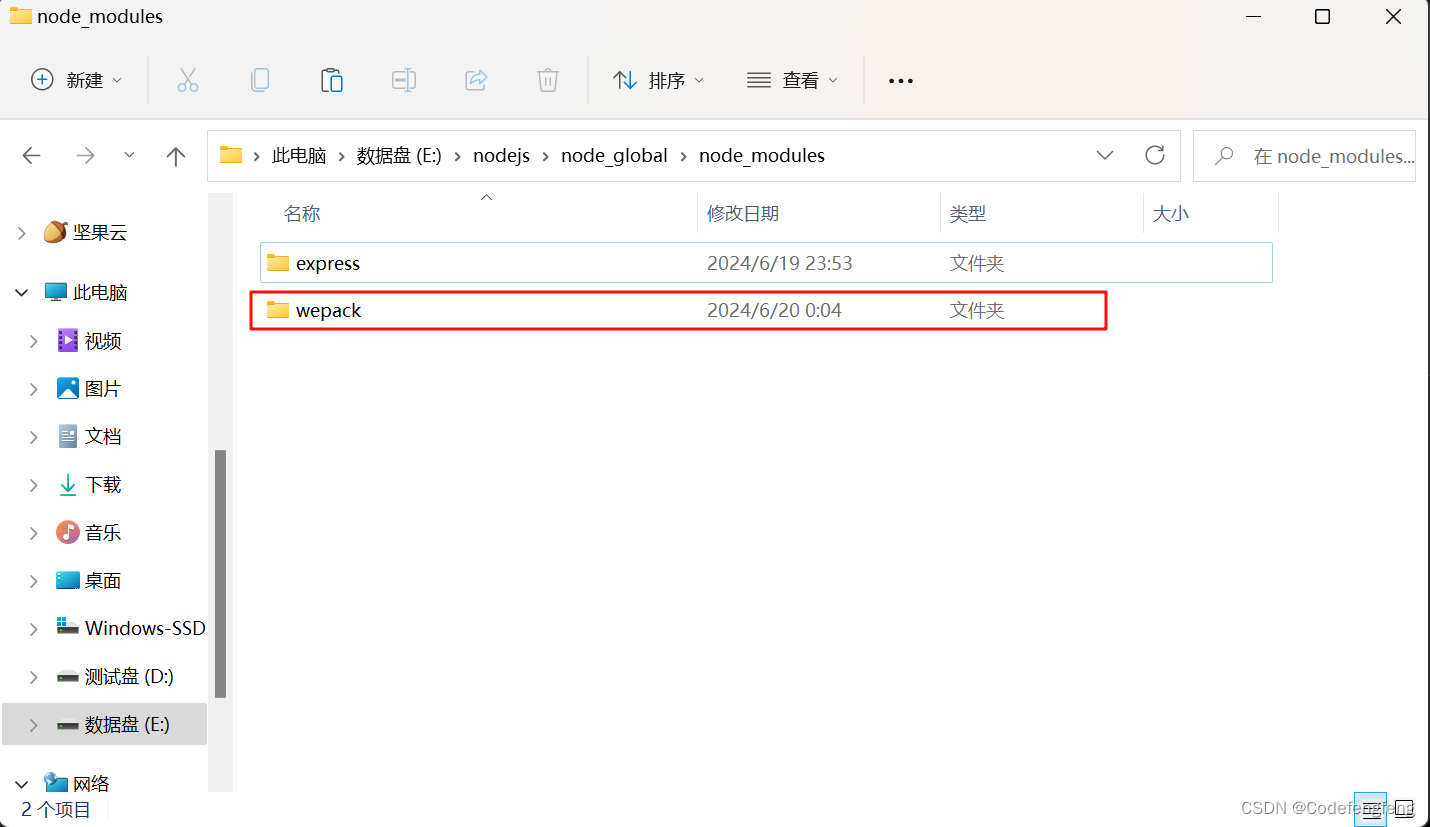Image resolution: width=1430 pixels, height=827 pixels.
Task: Go forward with the right arrow
Action: (86, 156)
